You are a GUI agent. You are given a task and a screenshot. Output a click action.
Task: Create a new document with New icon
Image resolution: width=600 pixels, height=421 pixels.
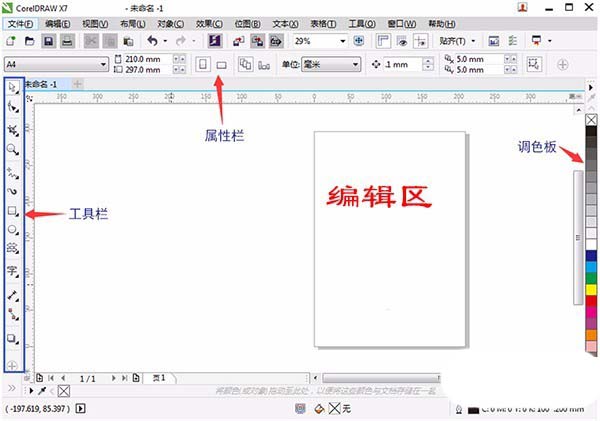[x=11, y=41]
